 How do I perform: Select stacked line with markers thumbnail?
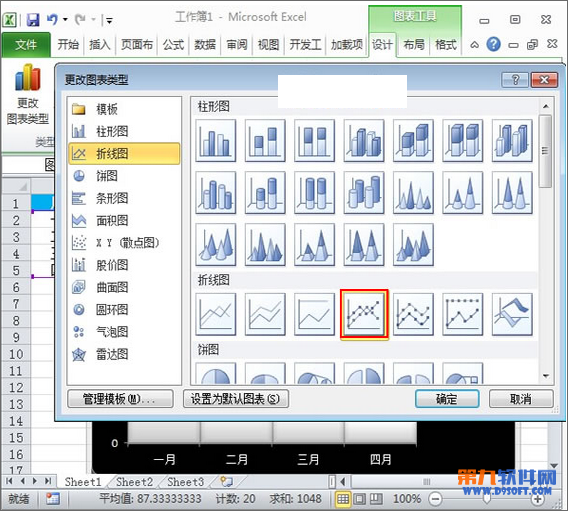pos(413,314)
